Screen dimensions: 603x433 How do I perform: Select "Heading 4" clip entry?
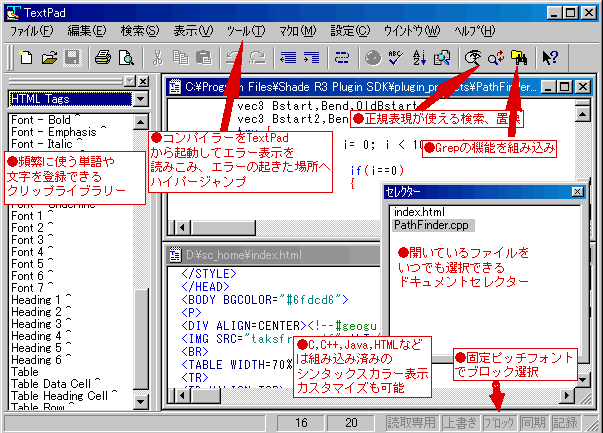41,336
